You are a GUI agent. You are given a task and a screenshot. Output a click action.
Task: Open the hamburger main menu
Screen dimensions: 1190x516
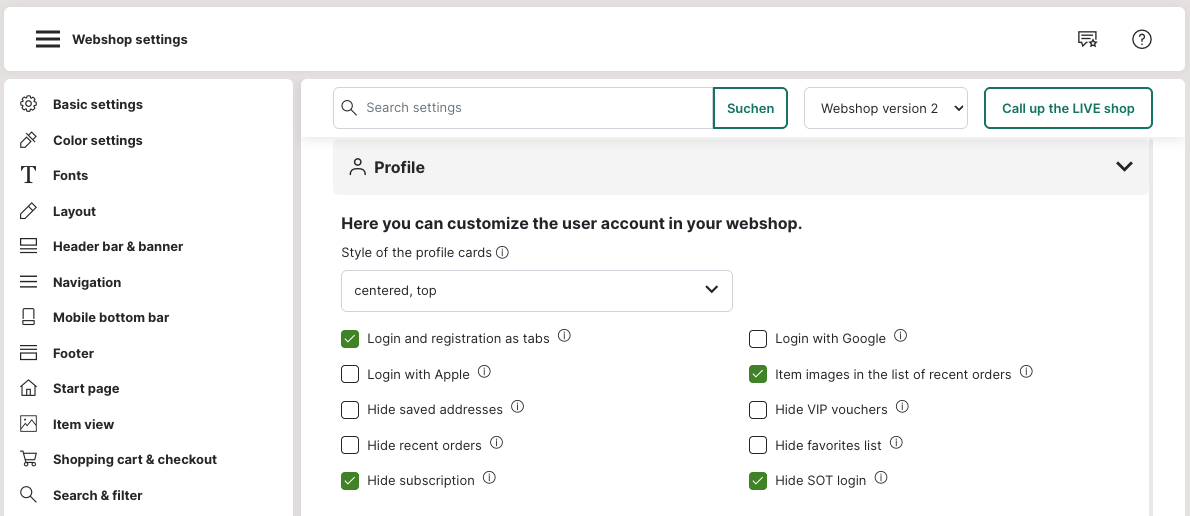click(48, 39)
